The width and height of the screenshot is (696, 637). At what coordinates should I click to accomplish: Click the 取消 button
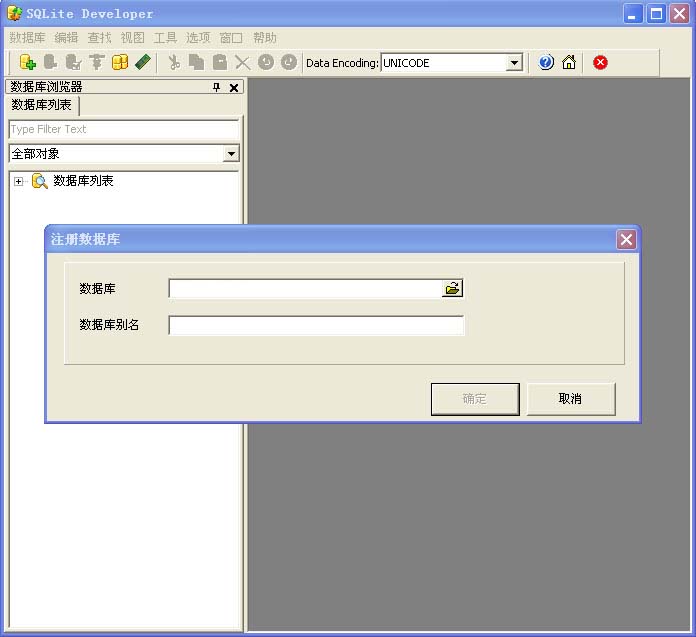coord(570,398)
